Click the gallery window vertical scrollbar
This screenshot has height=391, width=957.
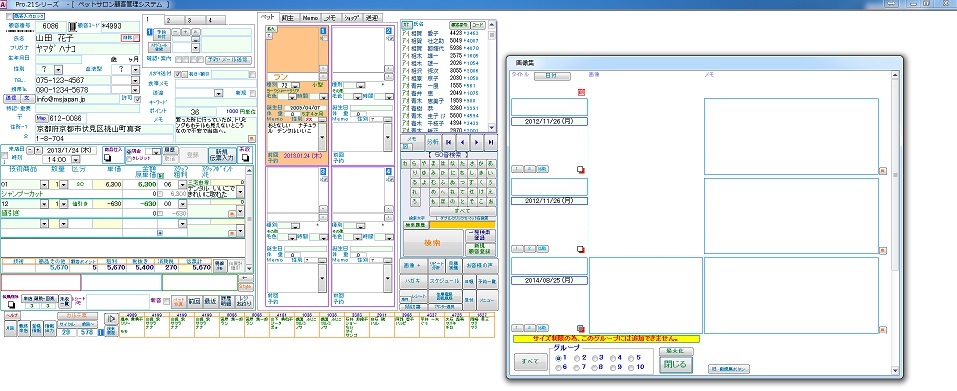coord(895,224)
